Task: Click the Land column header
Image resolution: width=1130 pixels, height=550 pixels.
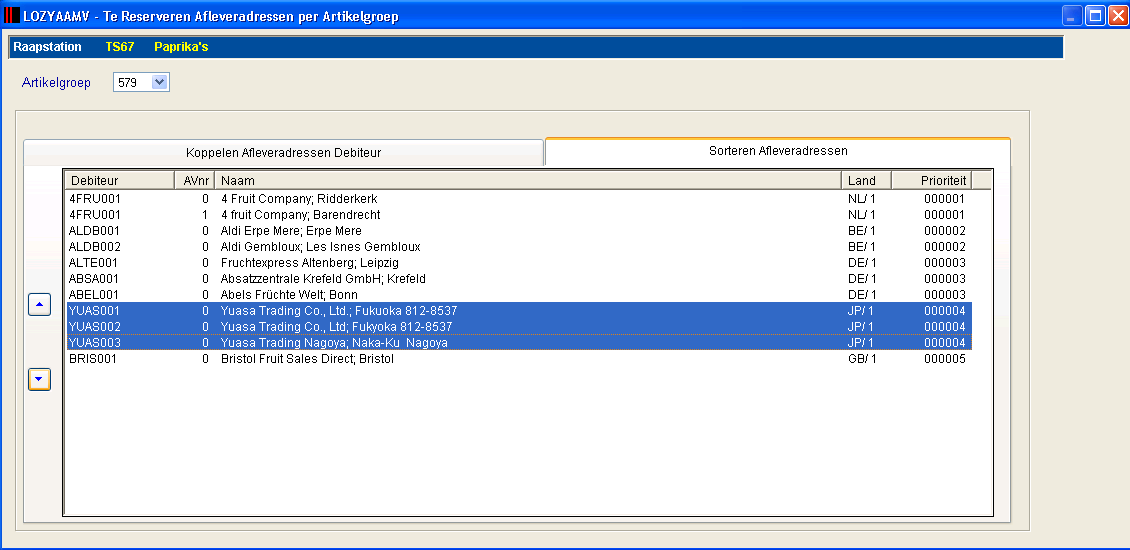Action: pos(866,180)
